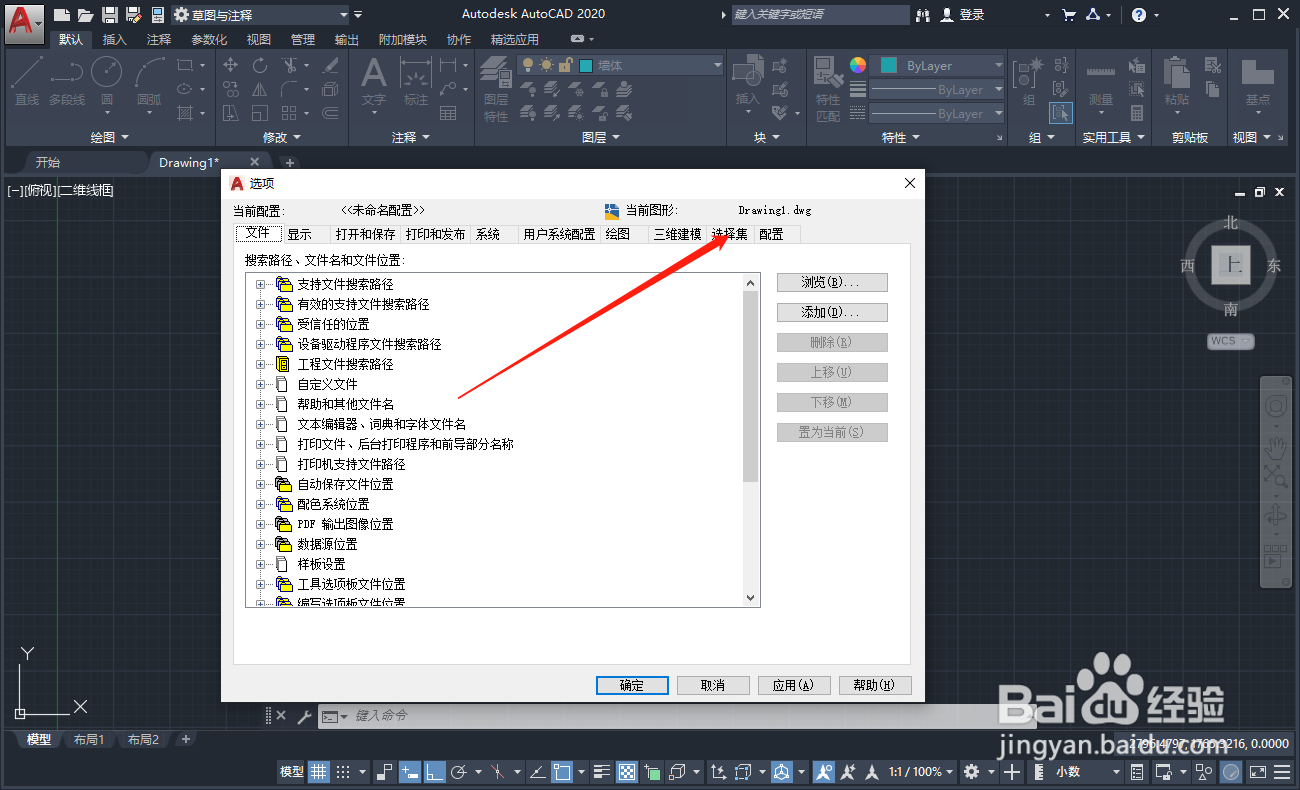Click the Rotate tool in the Modify panel
The height and width of the screenshot is (790, 1300).
coord(260,65)
